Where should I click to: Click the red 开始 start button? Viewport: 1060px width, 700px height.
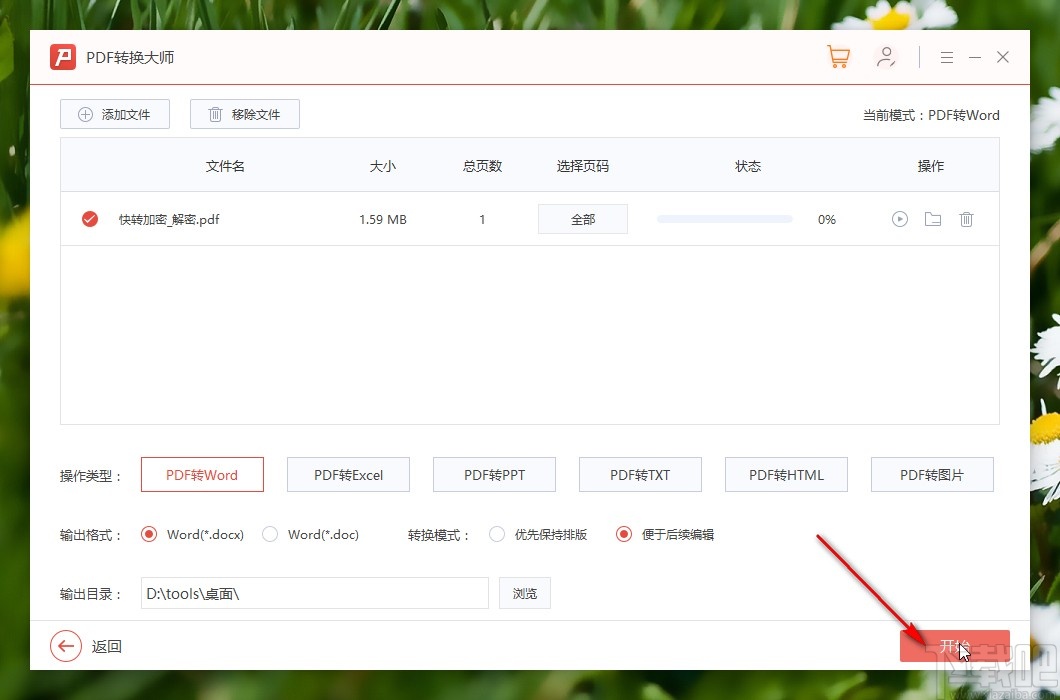pos(955,646)
